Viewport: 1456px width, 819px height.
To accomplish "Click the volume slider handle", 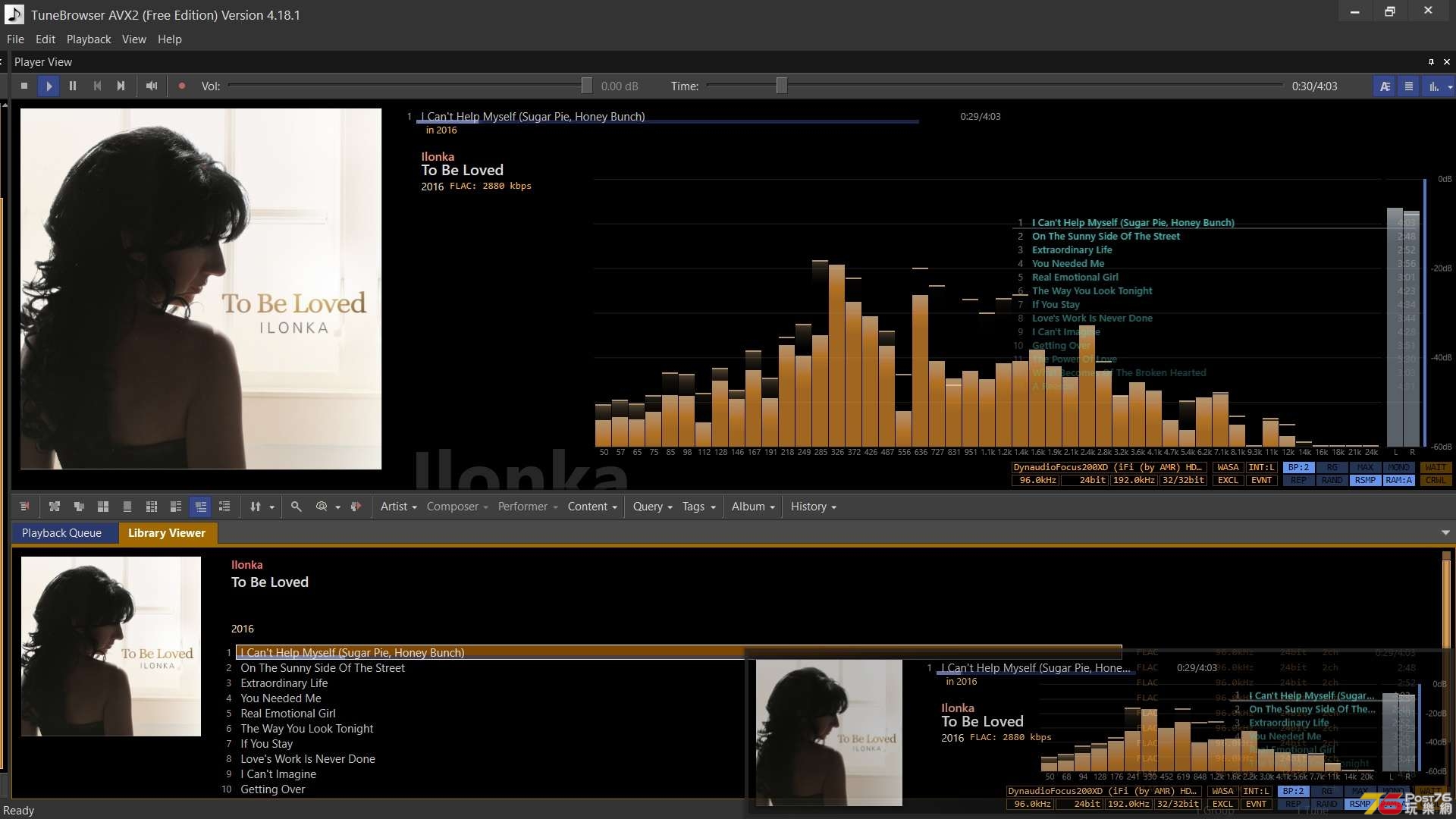I will click(x=586, y=86).
